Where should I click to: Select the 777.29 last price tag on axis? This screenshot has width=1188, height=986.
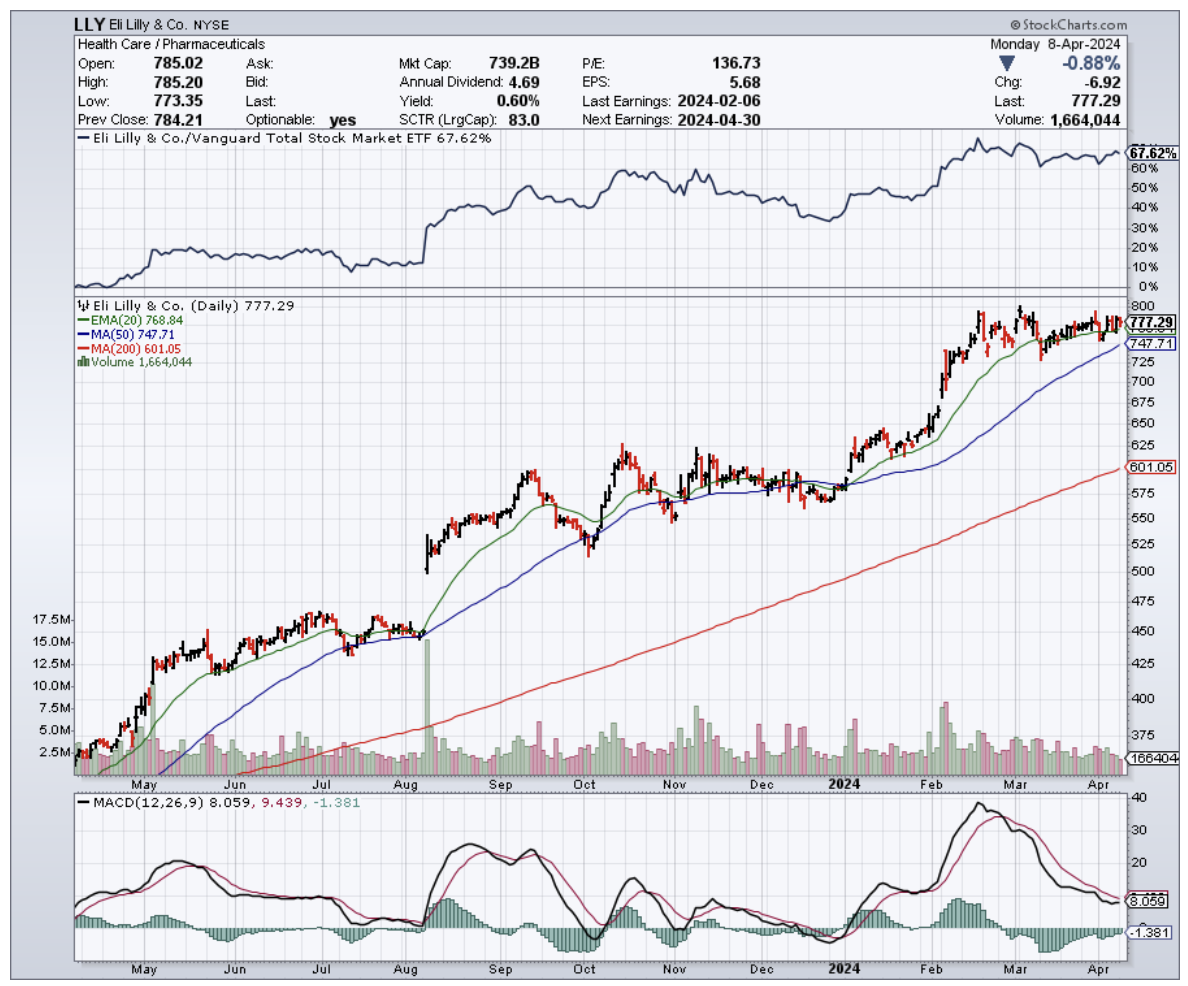click(1150, 322)
